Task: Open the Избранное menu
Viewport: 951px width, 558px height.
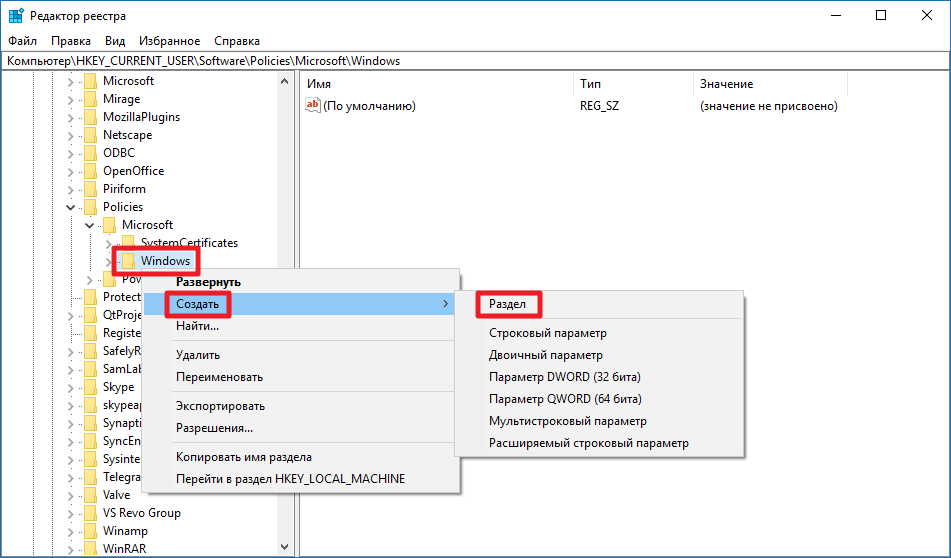Action: (169, 41)
